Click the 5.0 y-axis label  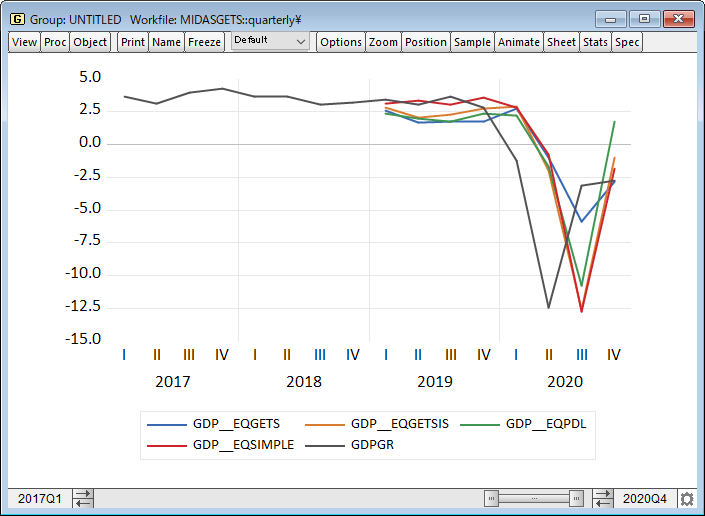90,77
